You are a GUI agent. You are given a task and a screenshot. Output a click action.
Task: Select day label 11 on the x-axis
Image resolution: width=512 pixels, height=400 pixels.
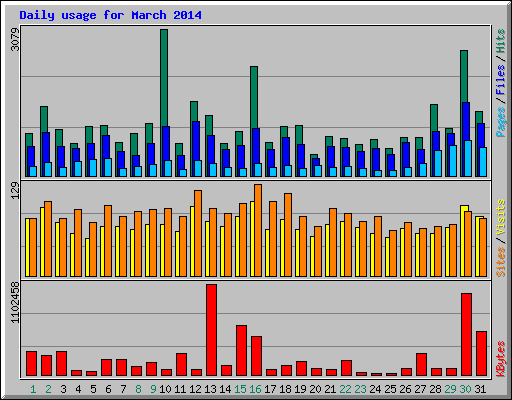tap(180, 389)
